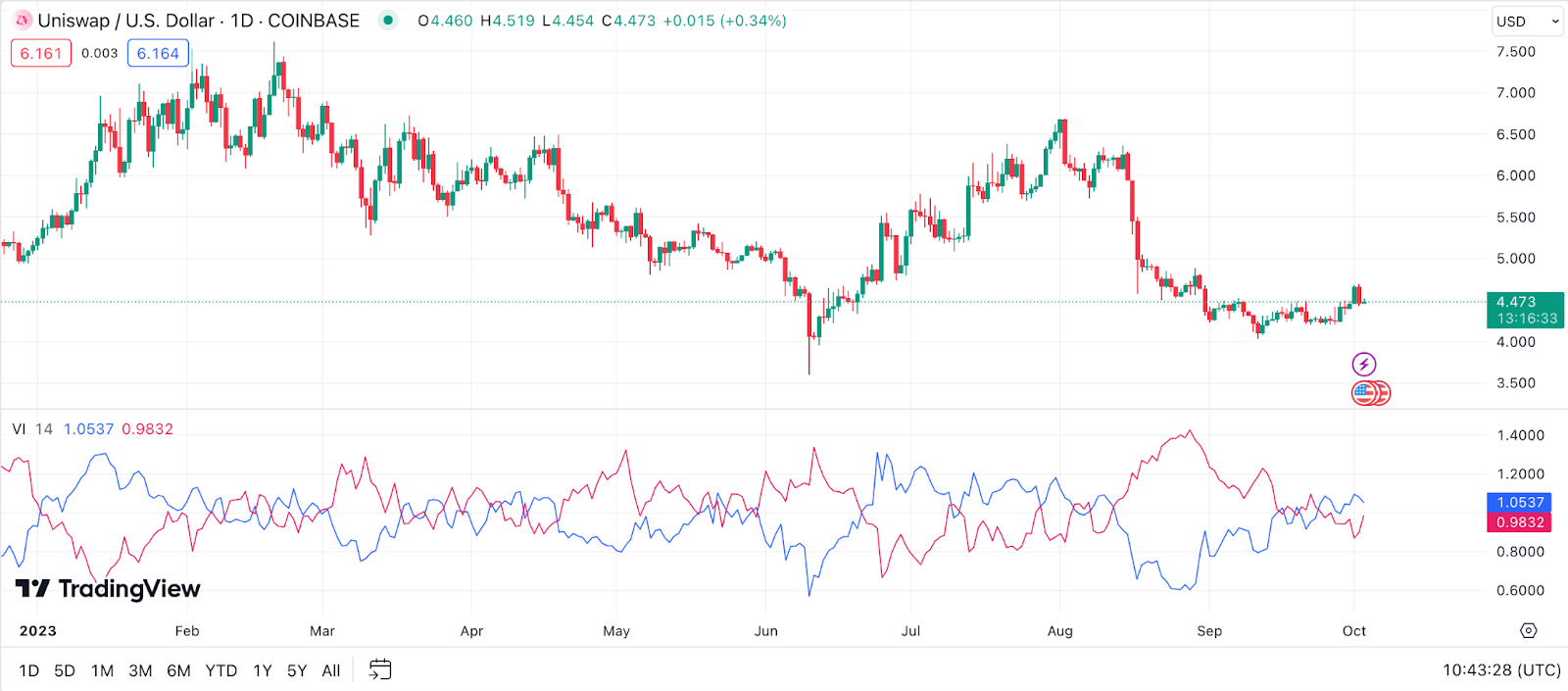Click the Oct label on time axis
This screenshot has height=691, width=1568.
point(1354,631)
